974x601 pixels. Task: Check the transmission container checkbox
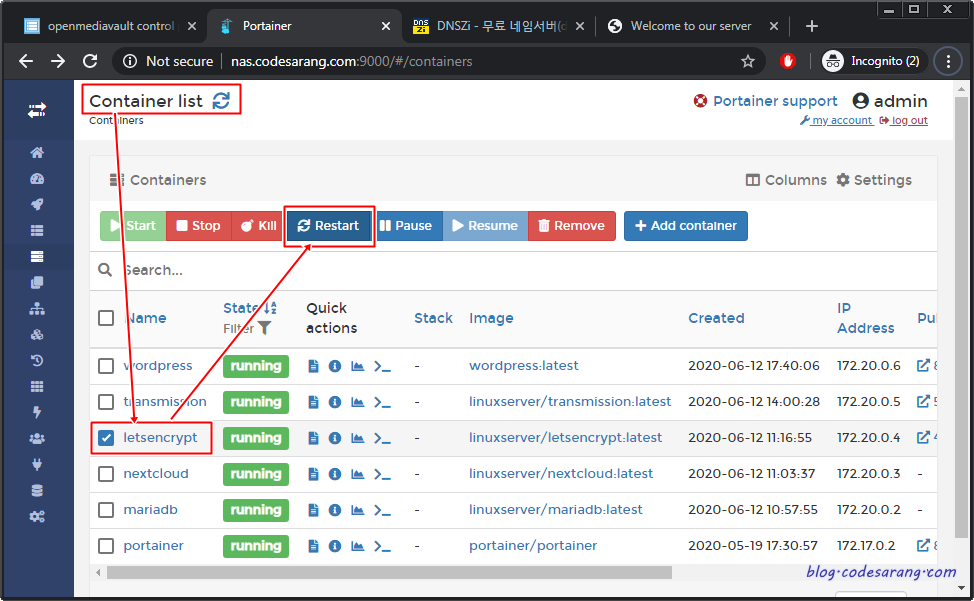[106, 402]
